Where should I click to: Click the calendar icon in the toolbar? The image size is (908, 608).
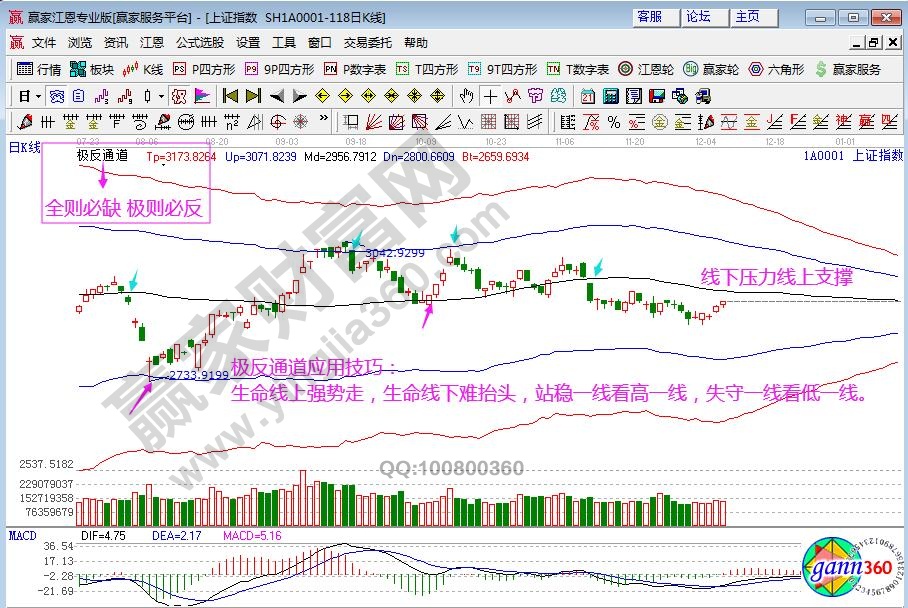click(587, 96)
